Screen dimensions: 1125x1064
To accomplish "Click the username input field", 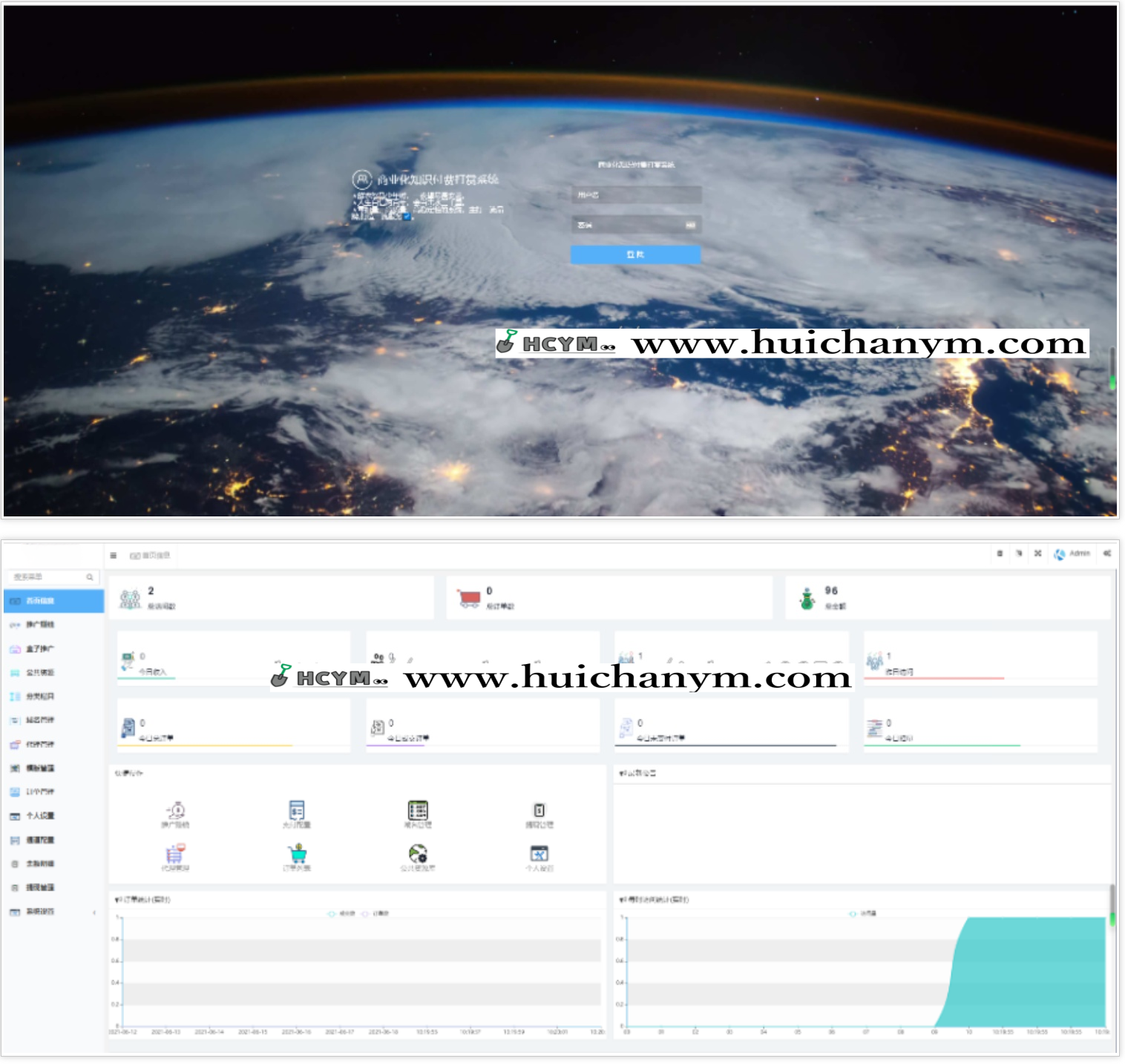I will [x=635, y=195].
